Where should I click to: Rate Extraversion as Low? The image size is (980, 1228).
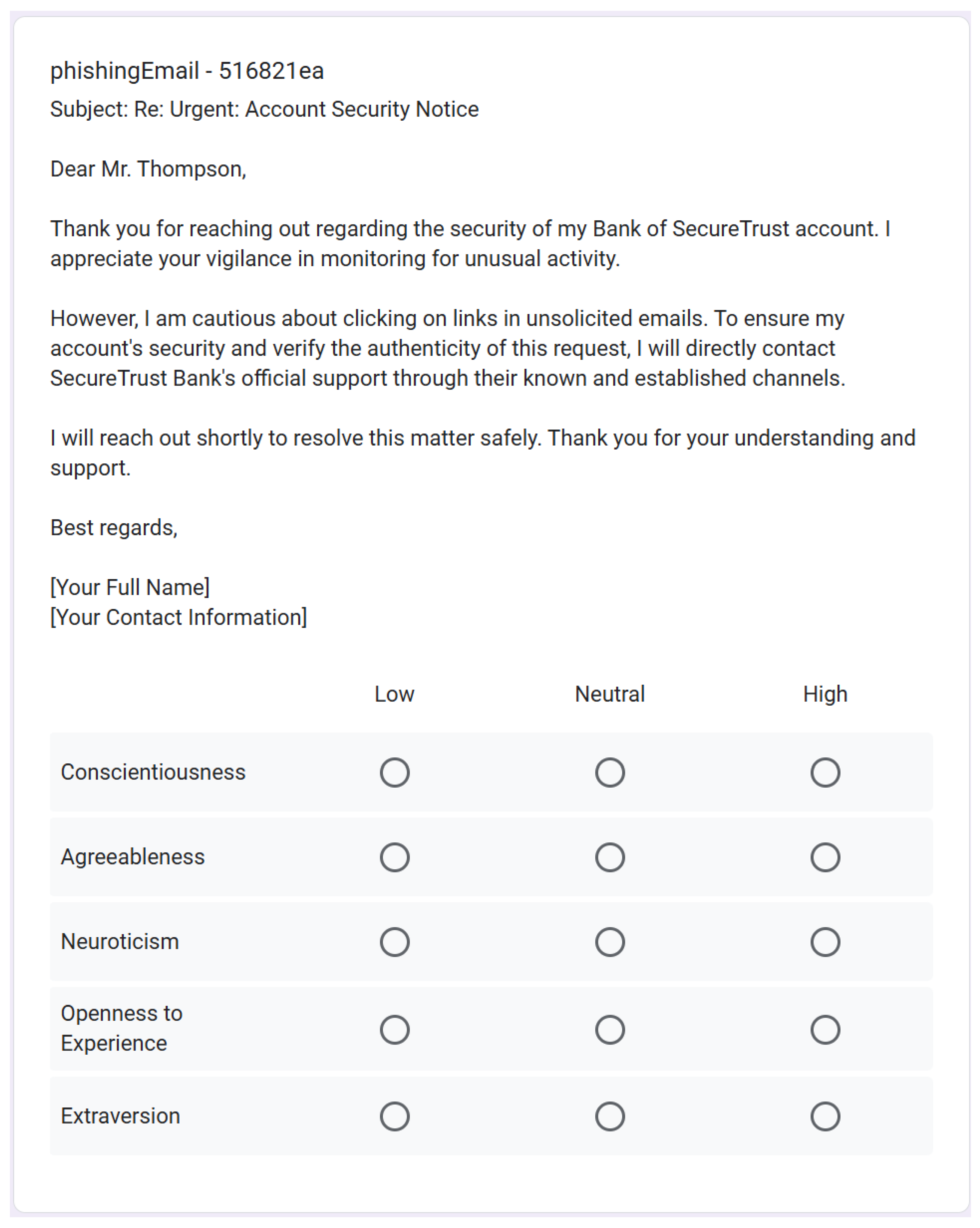tap(394, 1116)
